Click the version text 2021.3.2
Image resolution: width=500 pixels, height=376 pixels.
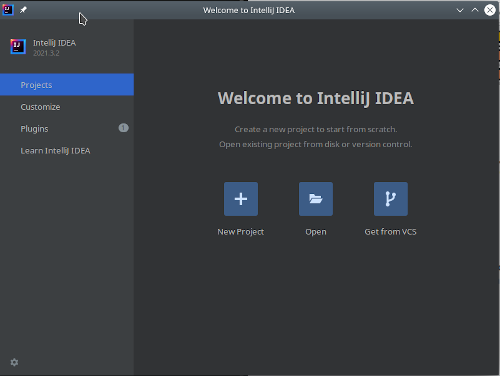(46, 53)
